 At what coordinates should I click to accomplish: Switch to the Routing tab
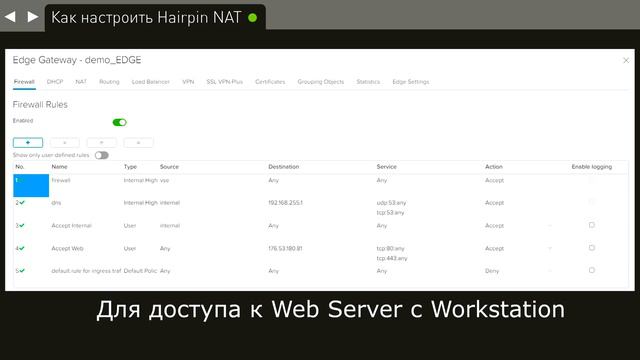tap(109, 82)
